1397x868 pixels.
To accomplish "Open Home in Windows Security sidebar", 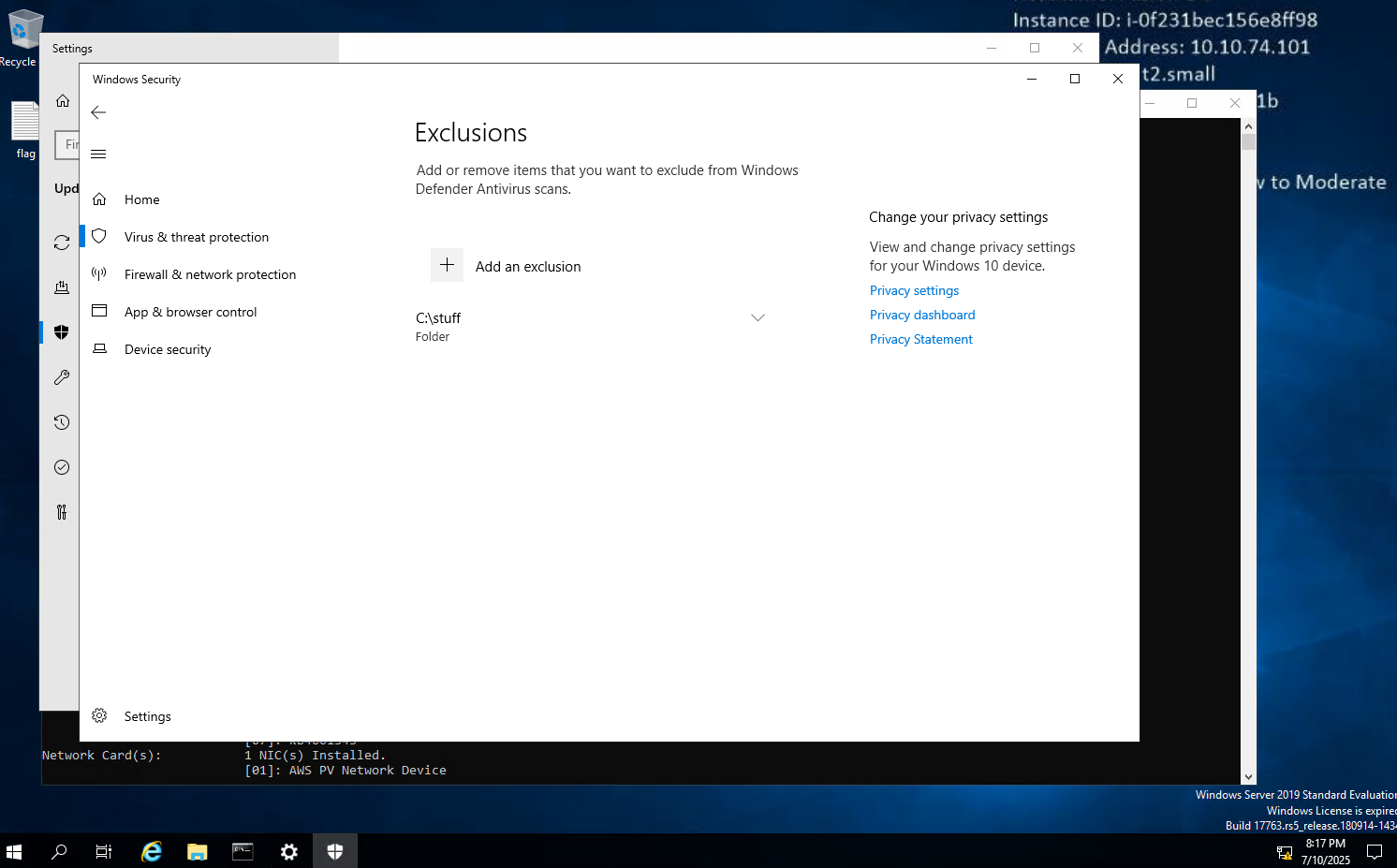I will coord(141,199).
